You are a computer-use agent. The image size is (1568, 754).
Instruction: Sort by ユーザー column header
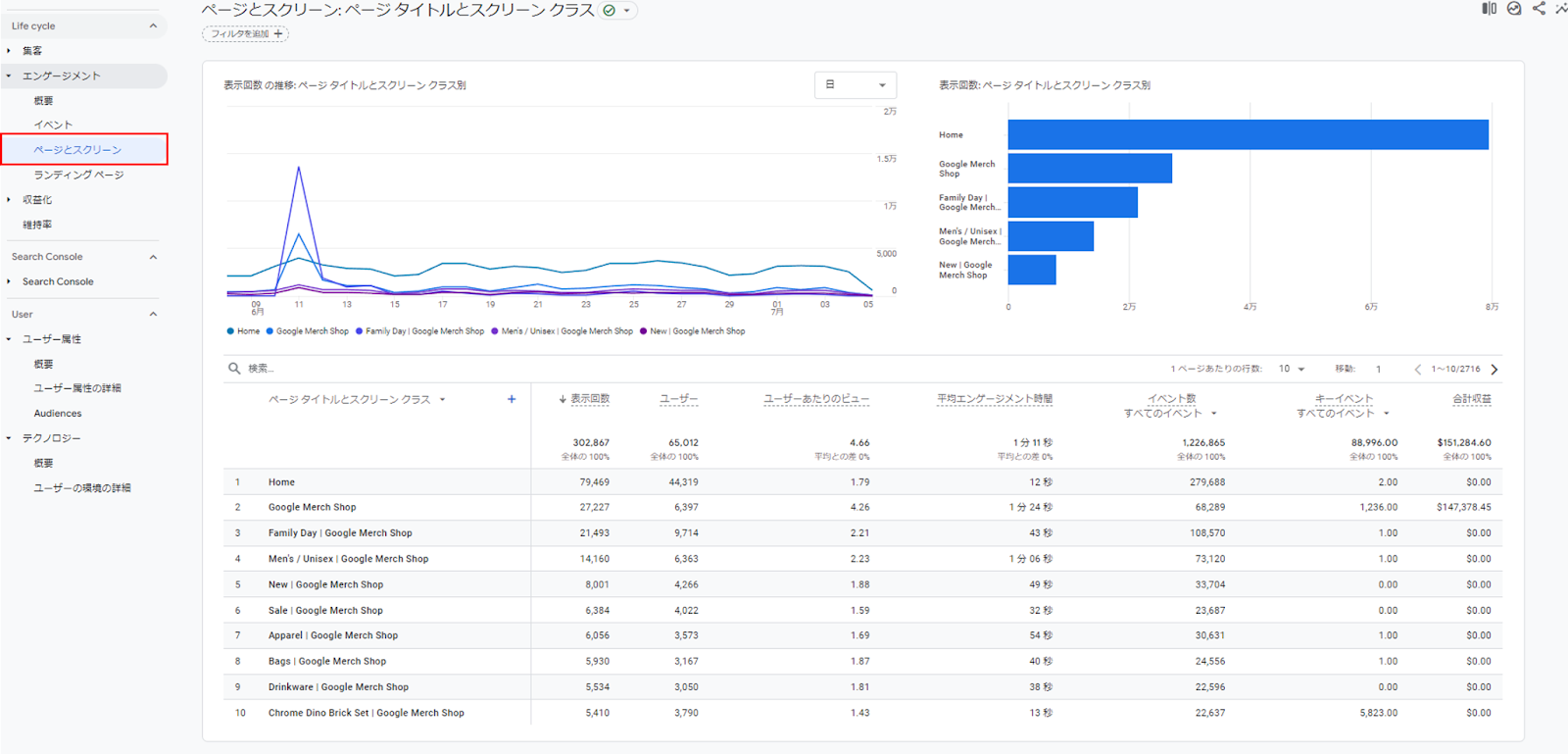pyautogui.click(x=678, y=399)
